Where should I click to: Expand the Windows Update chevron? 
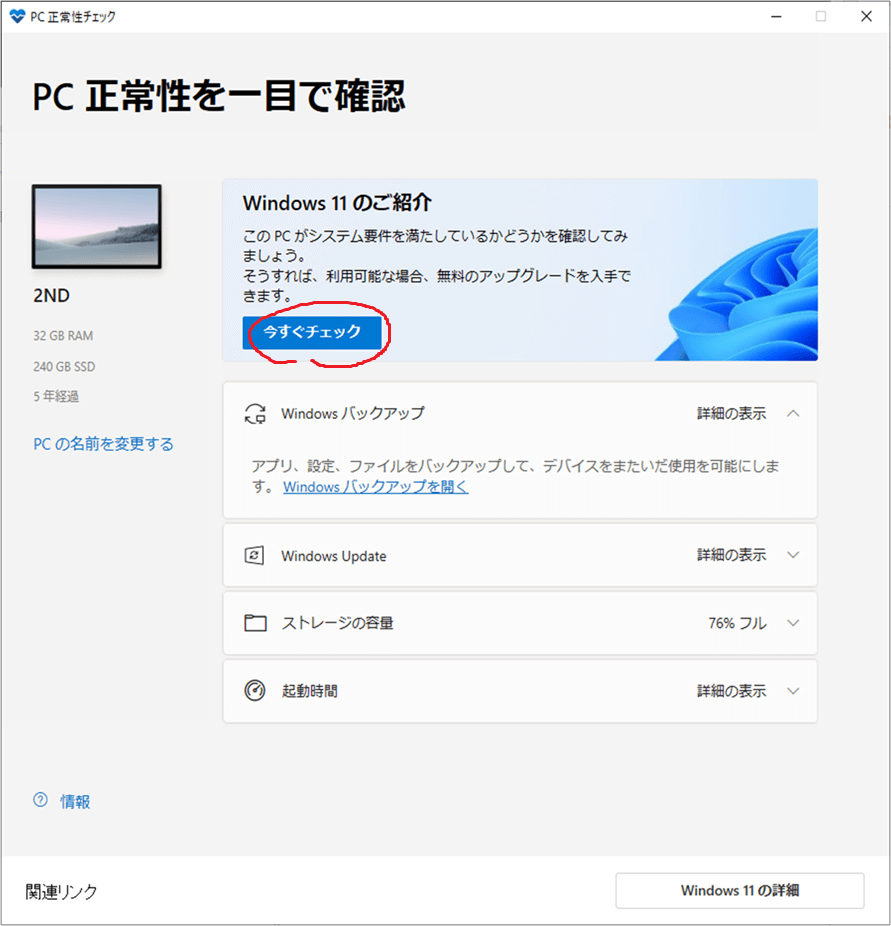coord(793,555)
